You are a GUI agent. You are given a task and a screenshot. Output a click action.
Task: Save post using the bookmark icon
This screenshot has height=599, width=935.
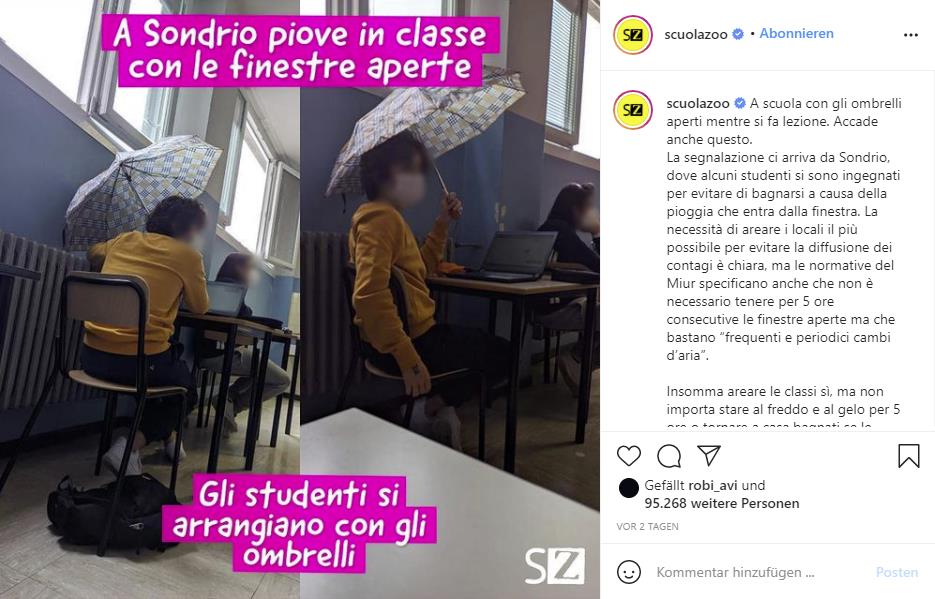coord(909,456)
